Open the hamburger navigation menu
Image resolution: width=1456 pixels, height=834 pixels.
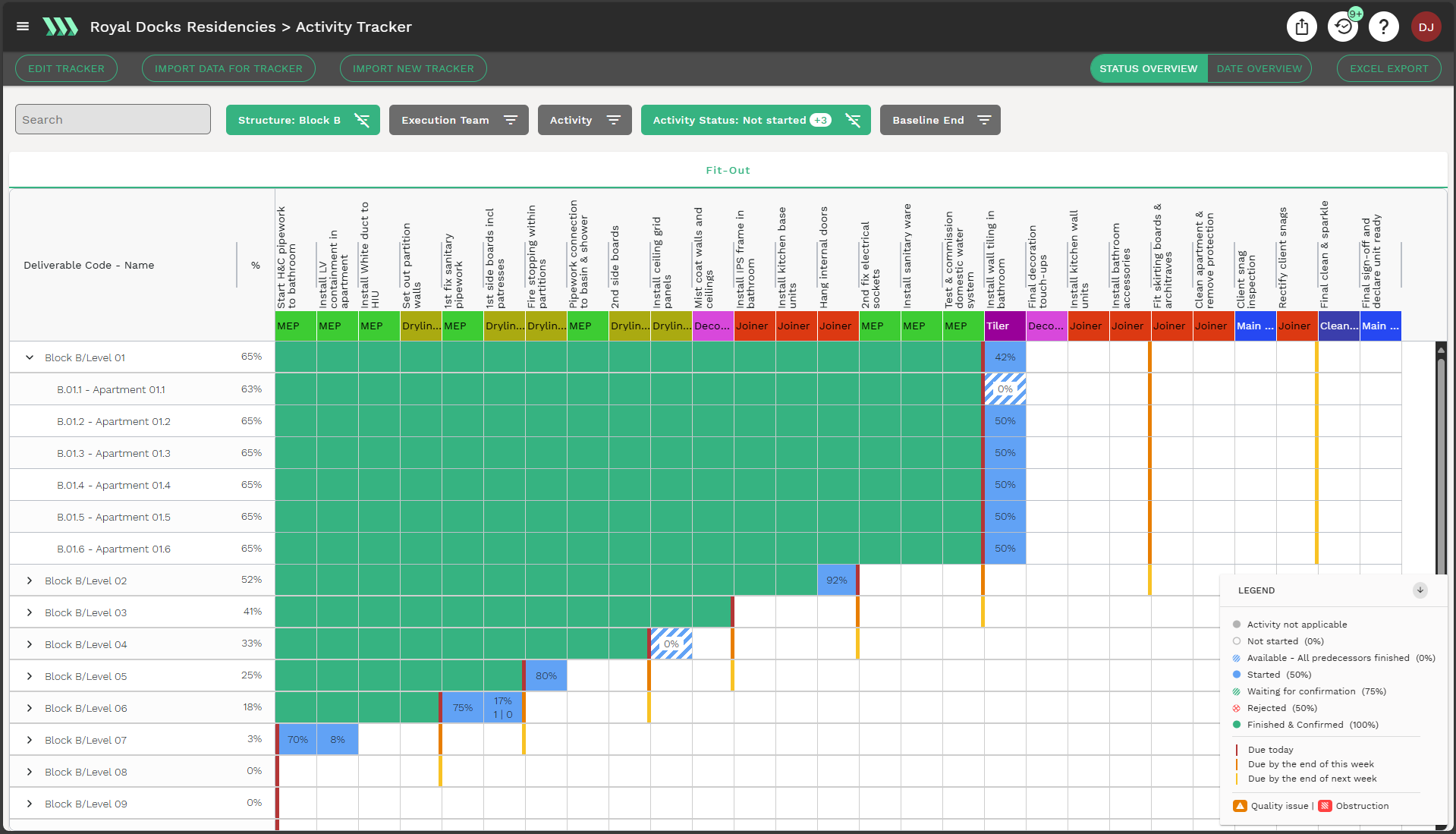tap(23, 27)
